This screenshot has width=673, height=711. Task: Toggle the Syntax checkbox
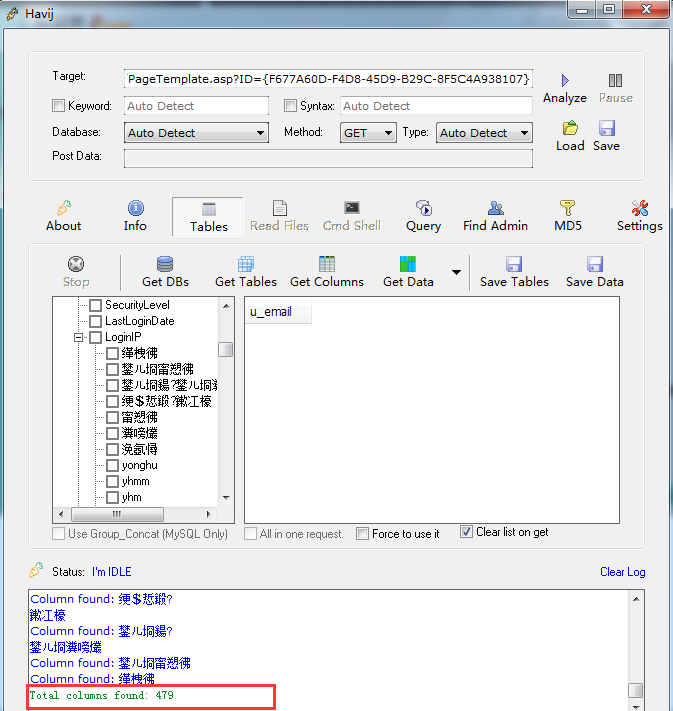pos(290,106)
